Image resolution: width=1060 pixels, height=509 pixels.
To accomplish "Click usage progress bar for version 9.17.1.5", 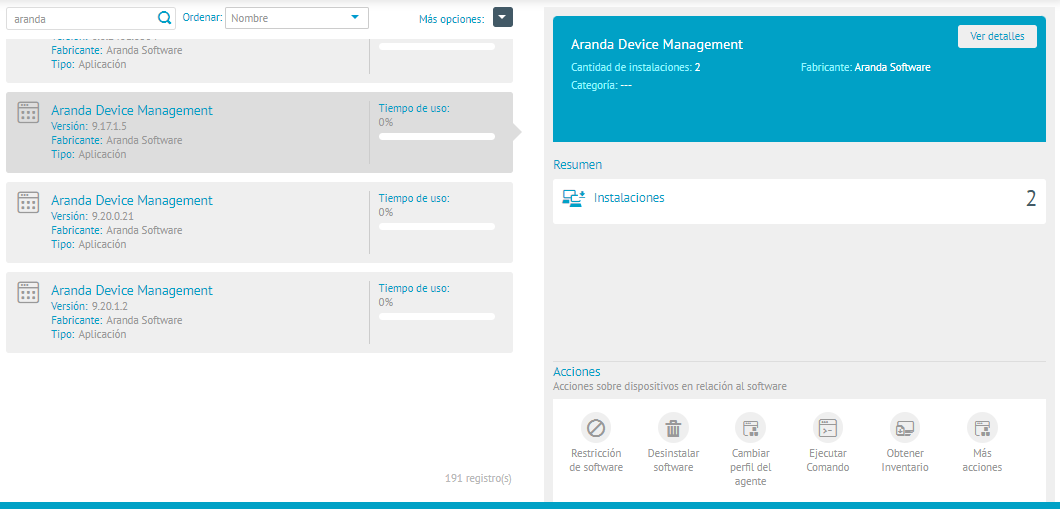I will [437, 137].
